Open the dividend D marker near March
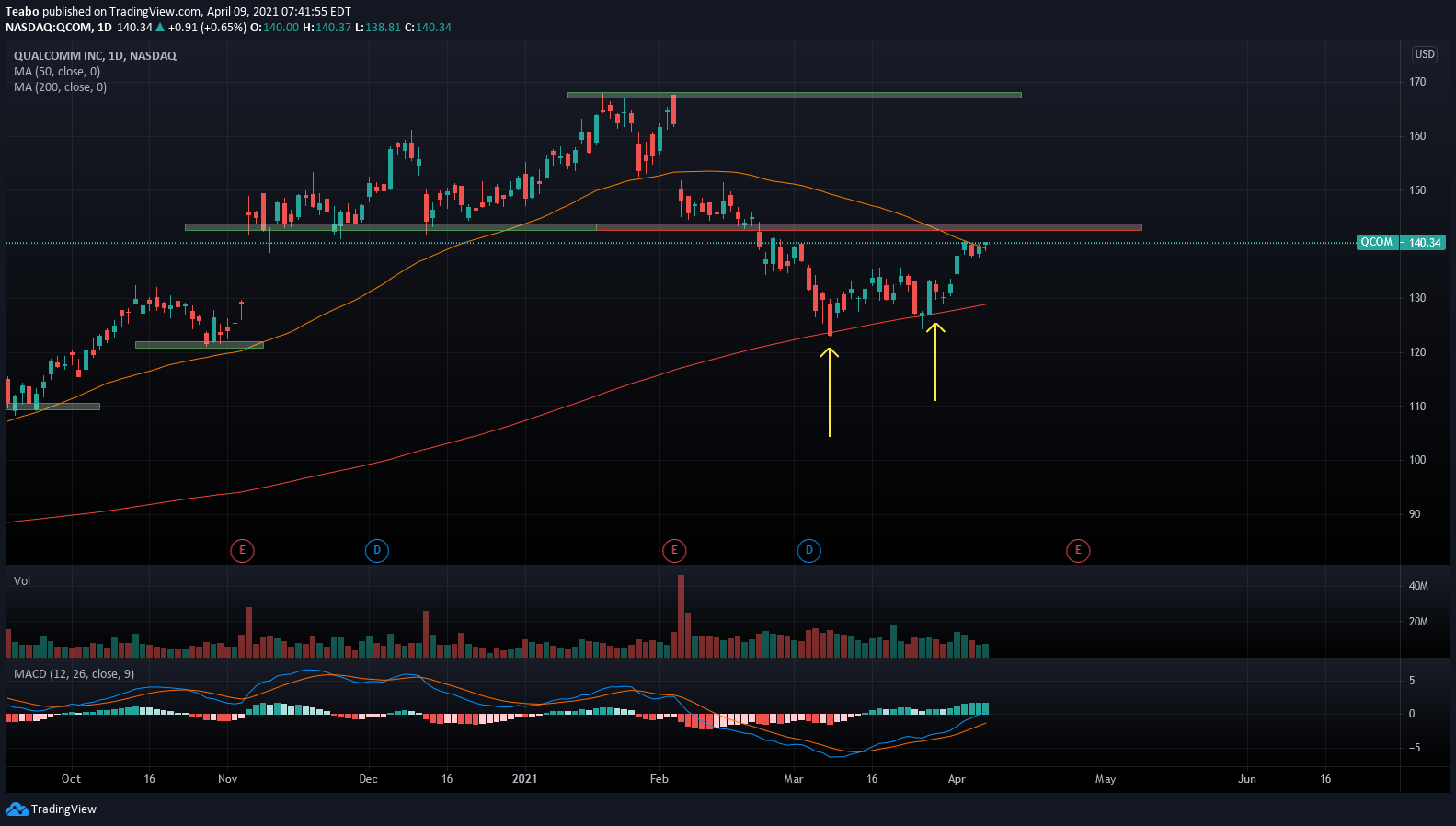The image size is (1456, 826). click(x=809, y=551)
